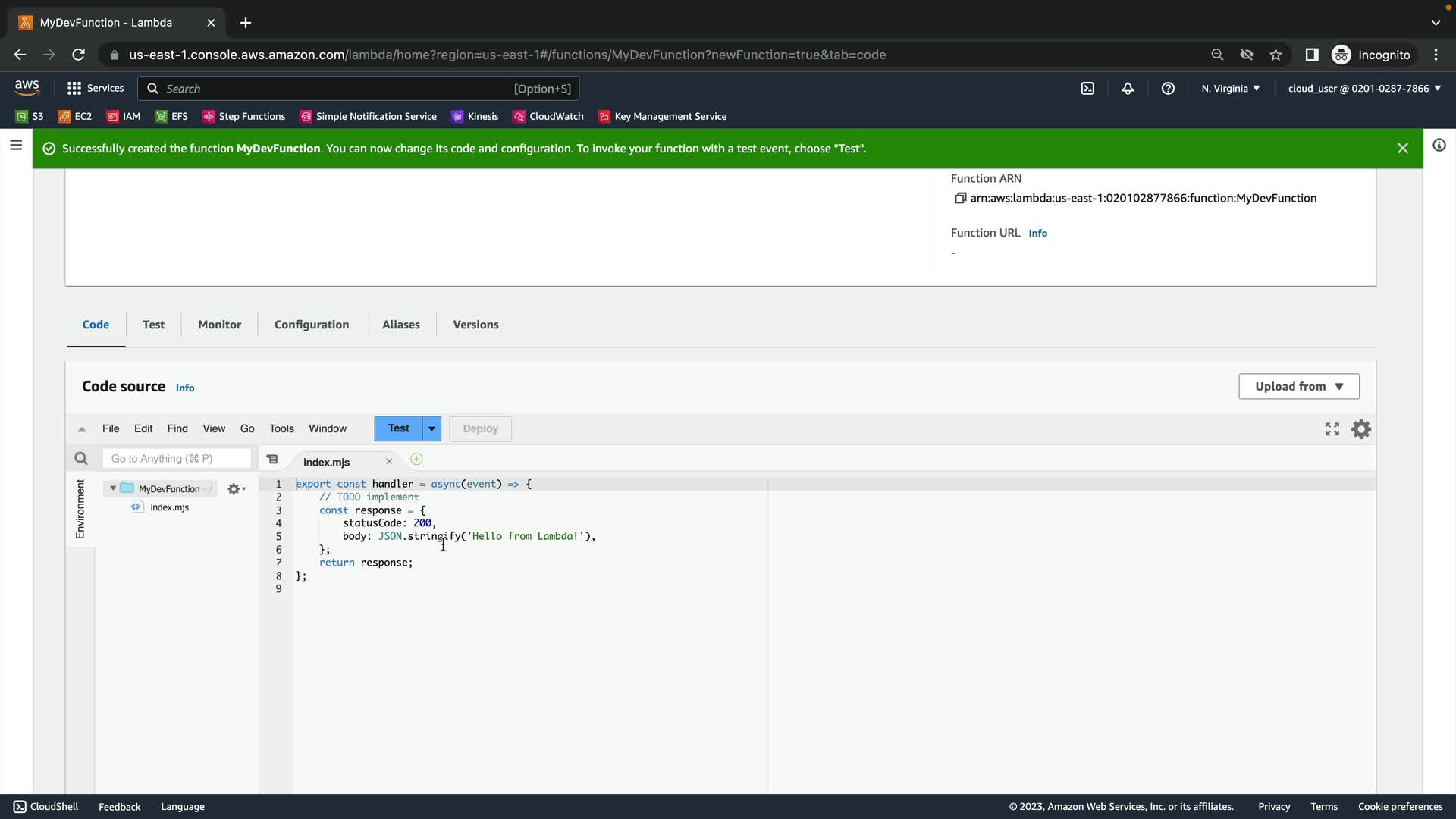Toggle the Environment side panel

tap(80, 509)
